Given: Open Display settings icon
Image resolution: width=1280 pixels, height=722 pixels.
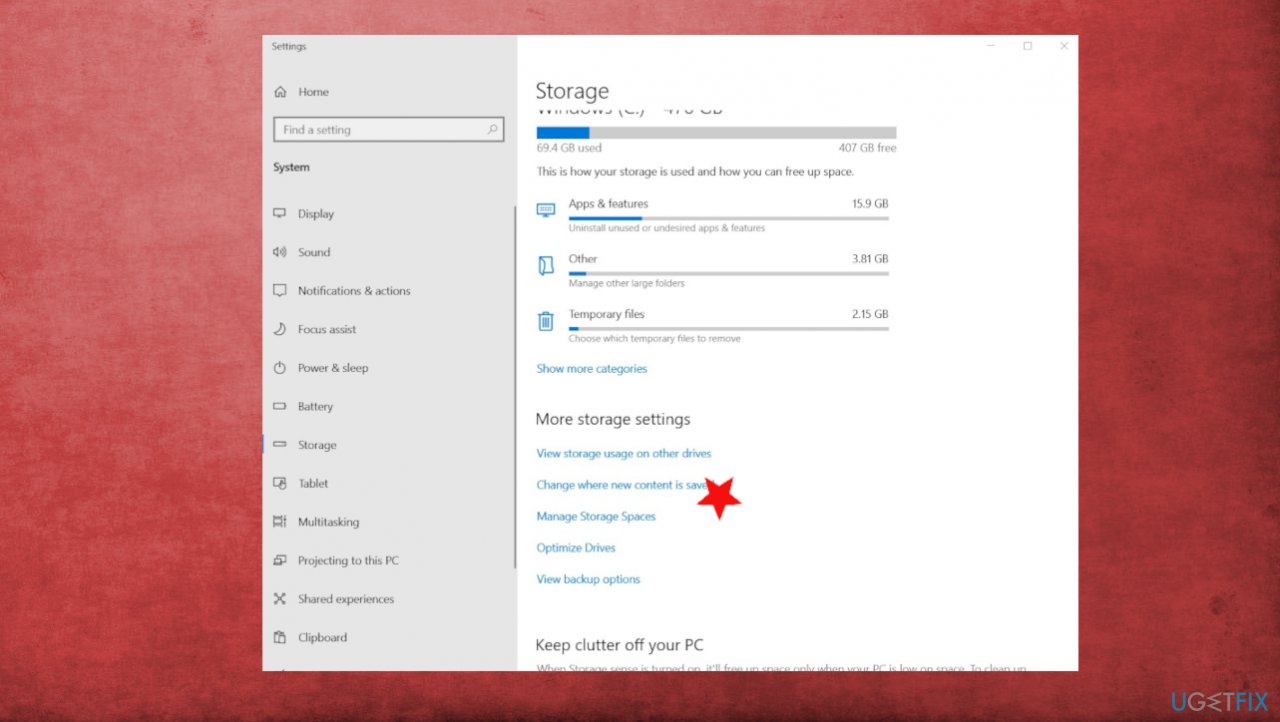Looking at the screenshot, I should tap(280, 214).
